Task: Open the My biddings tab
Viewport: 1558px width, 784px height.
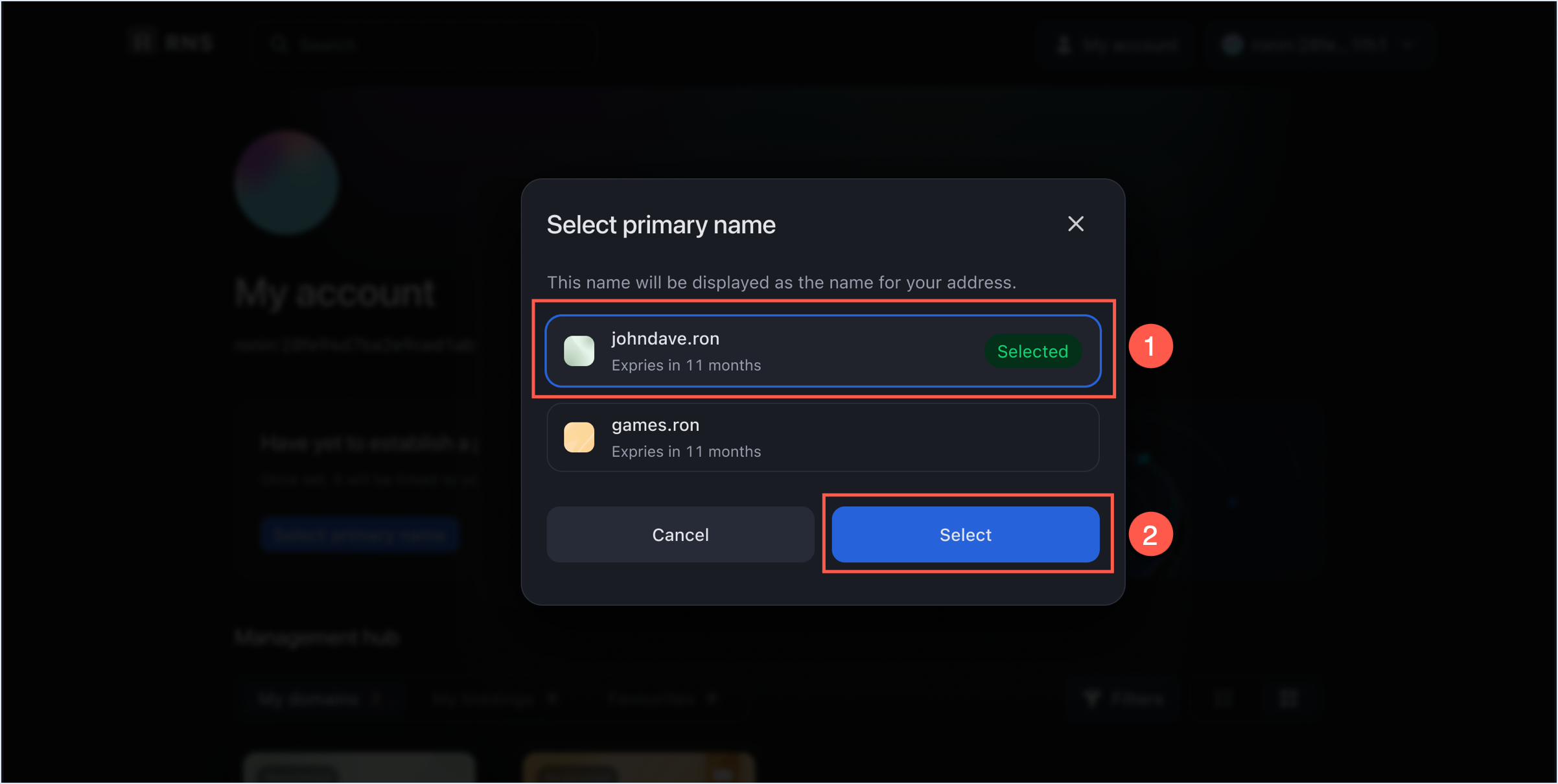Action: click(494, 699)
